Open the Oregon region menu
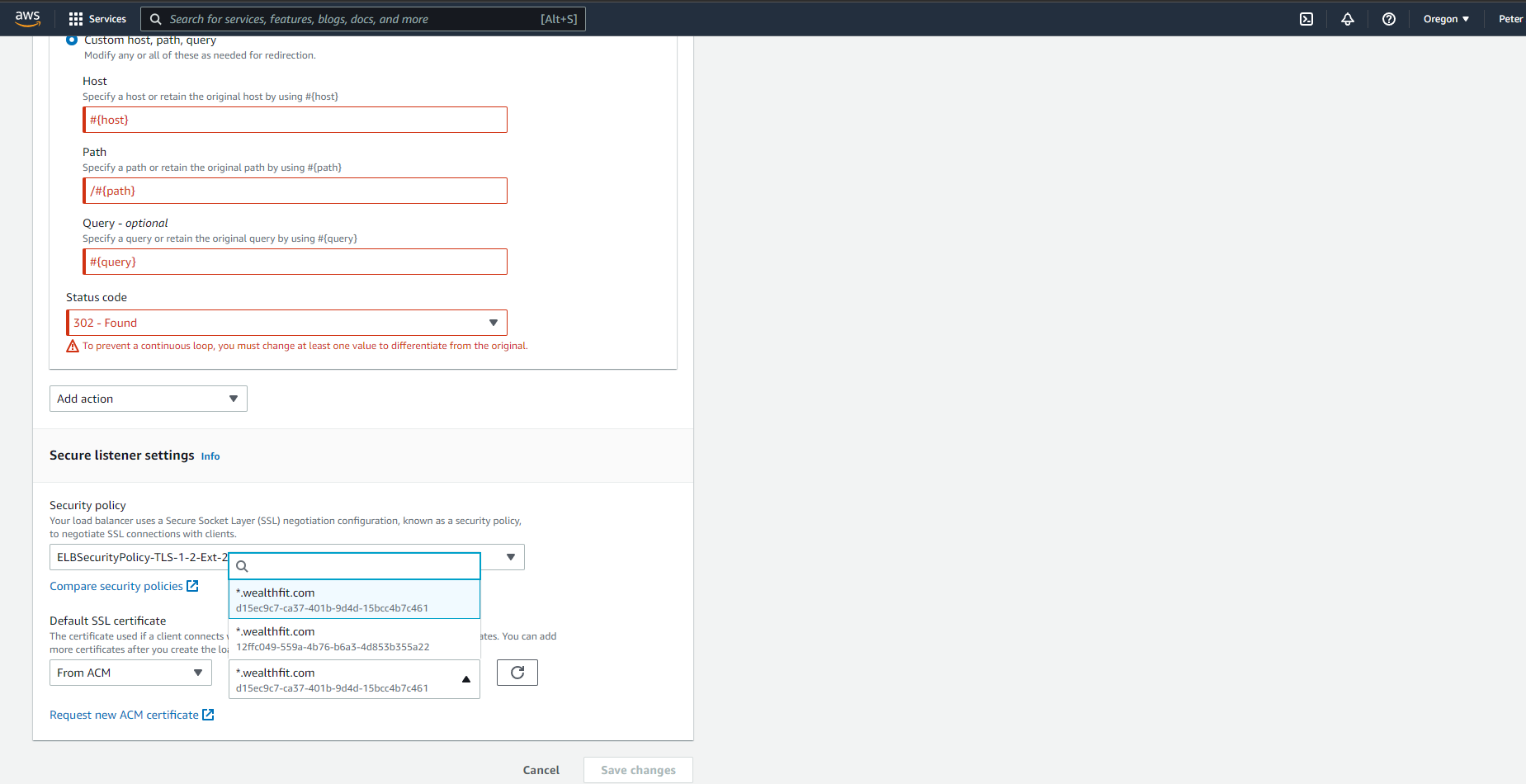This screenshot has height=784, width=1526. click(x=1446, y=18)
